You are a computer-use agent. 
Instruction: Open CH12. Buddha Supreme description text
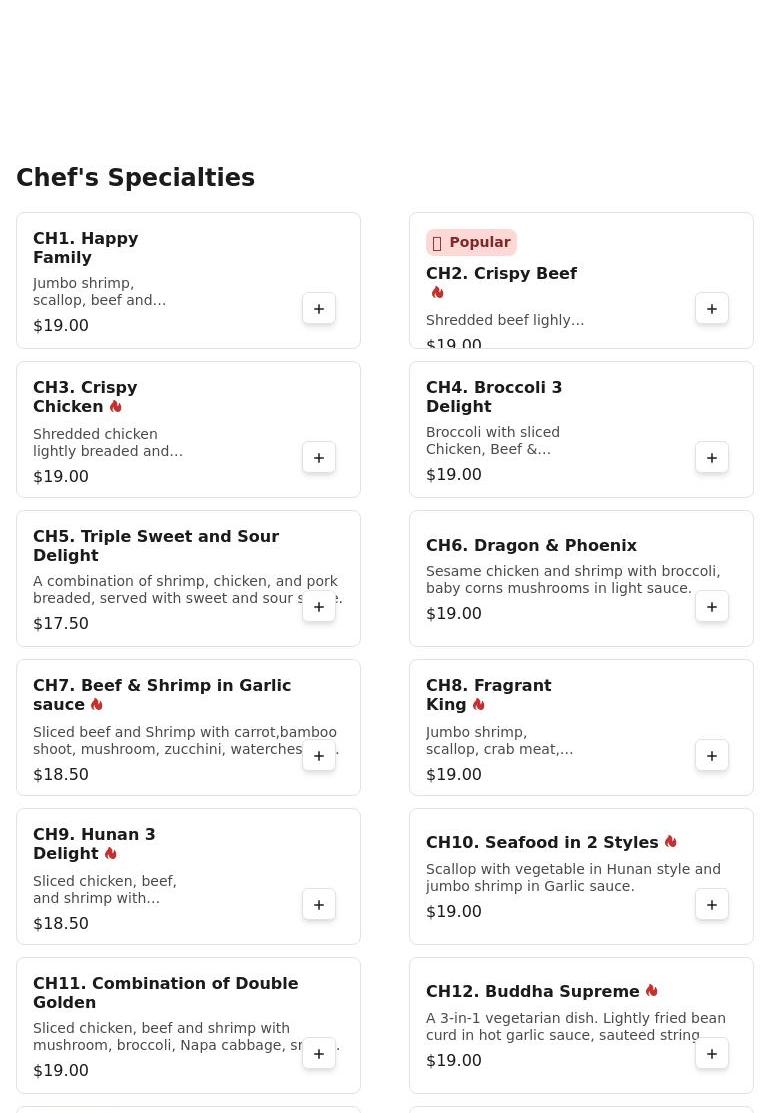575,1026
